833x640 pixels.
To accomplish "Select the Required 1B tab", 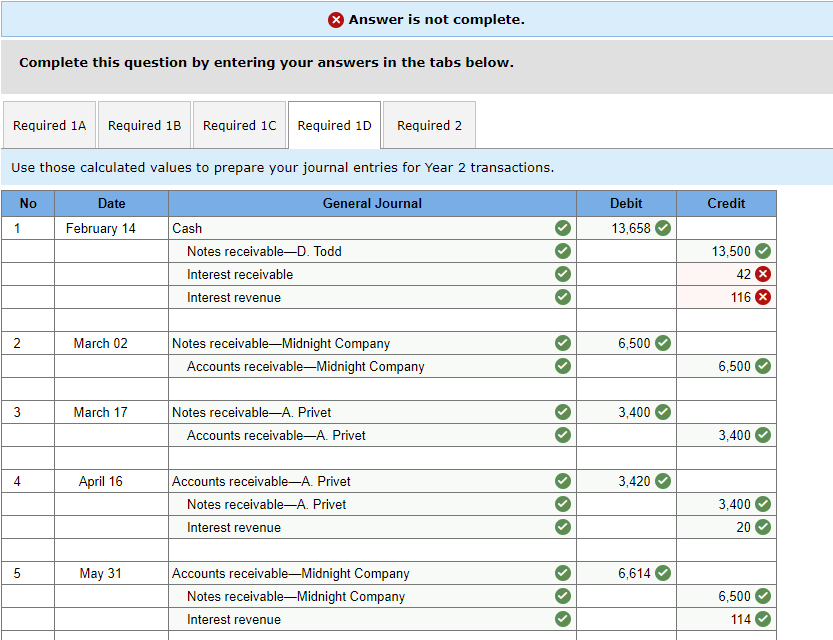I will pyautogui.click(x=144, y=125).
